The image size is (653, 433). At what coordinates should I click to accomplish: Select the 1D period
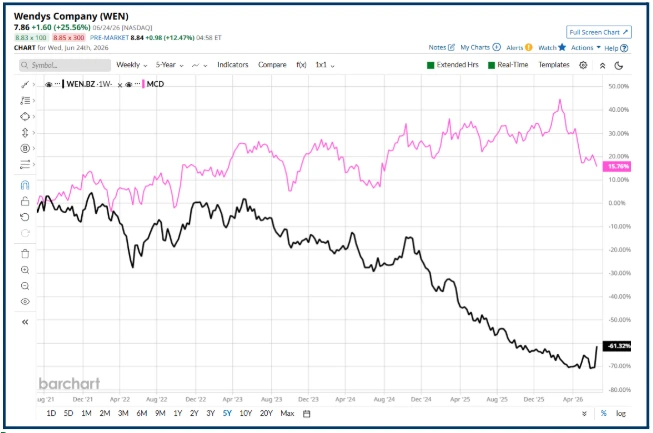point(51,413)
